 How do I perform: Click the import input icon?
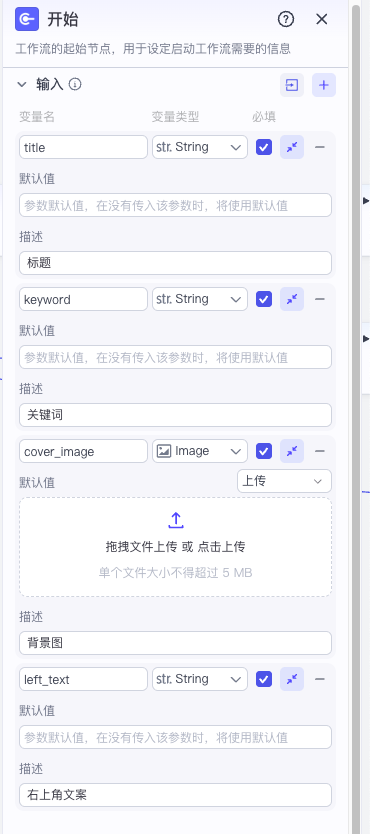(292, 85)
